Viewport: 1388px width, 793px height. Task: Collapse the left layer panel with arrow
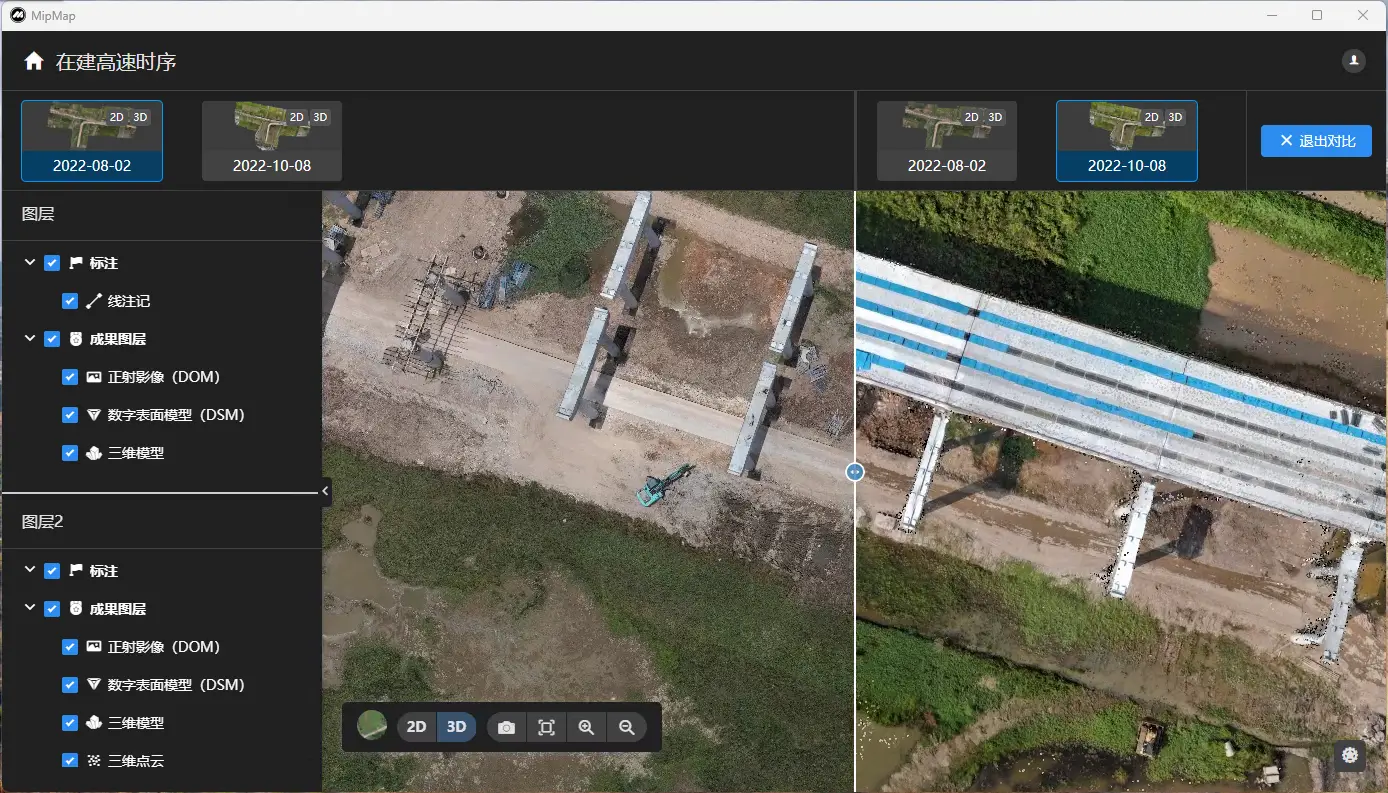326,490
